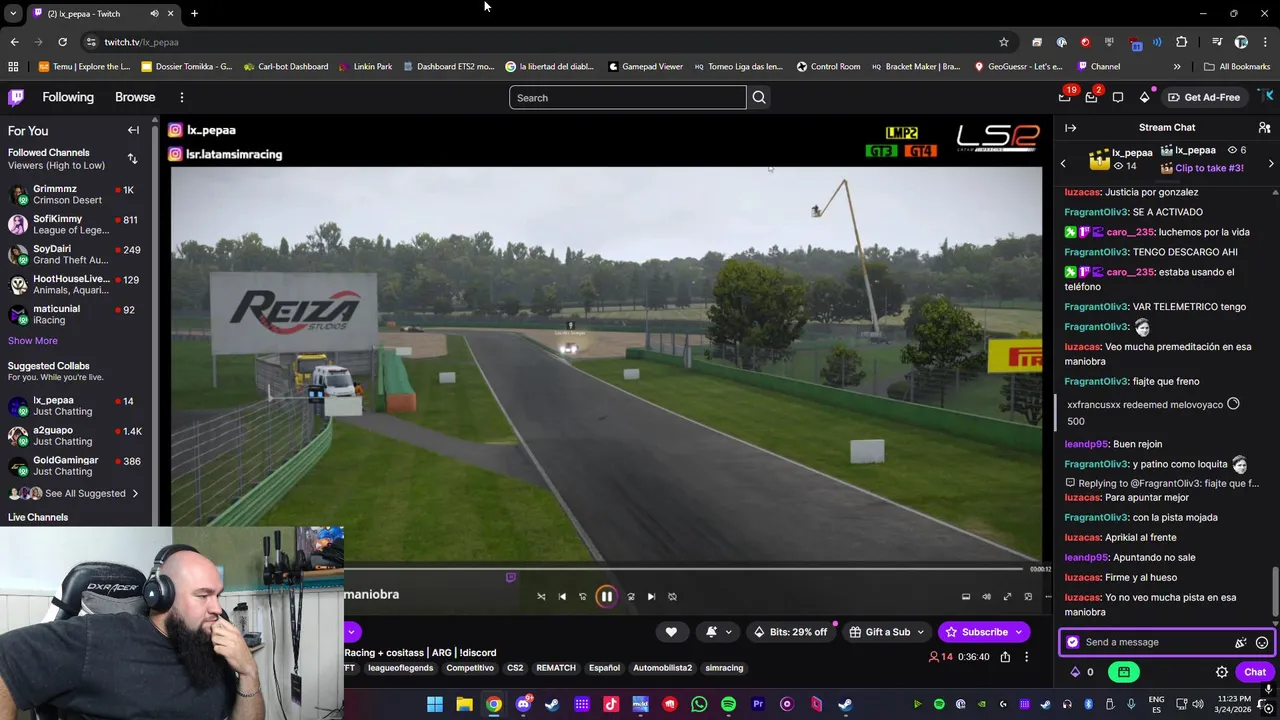Select the leagueoflegends tag
Image resolution: width=1280 pixels, height=720 pixels.
pos(401,668)
